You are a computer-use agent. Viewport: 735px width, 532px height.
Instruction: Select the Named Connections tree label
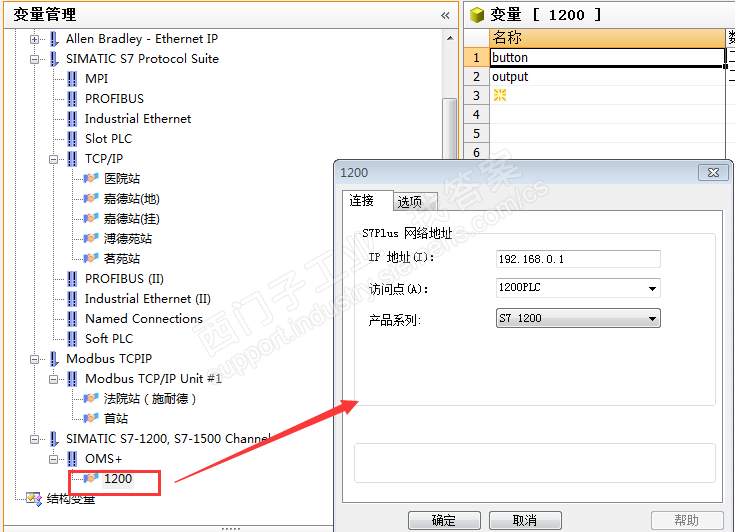144,319
